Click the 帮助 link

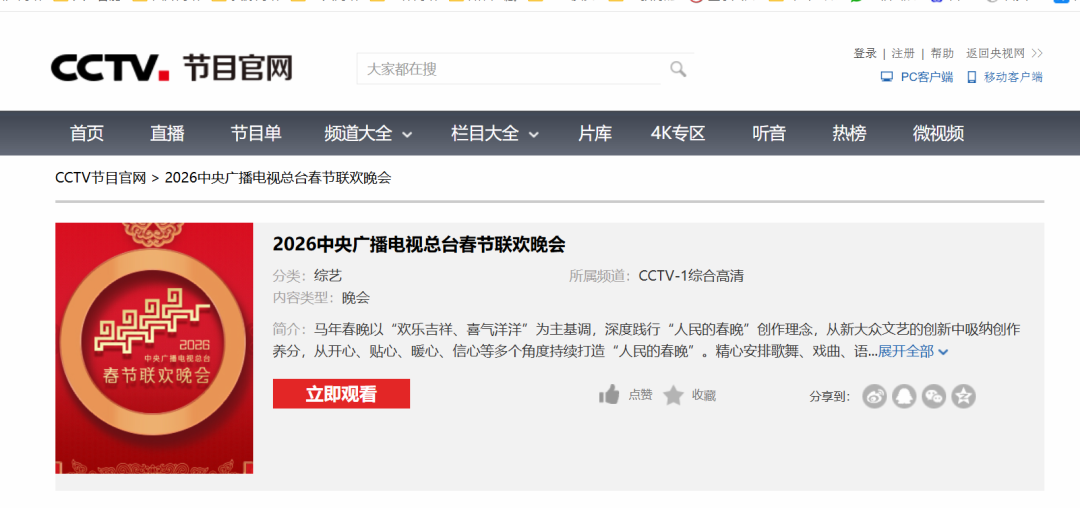[x=942, y=53]
